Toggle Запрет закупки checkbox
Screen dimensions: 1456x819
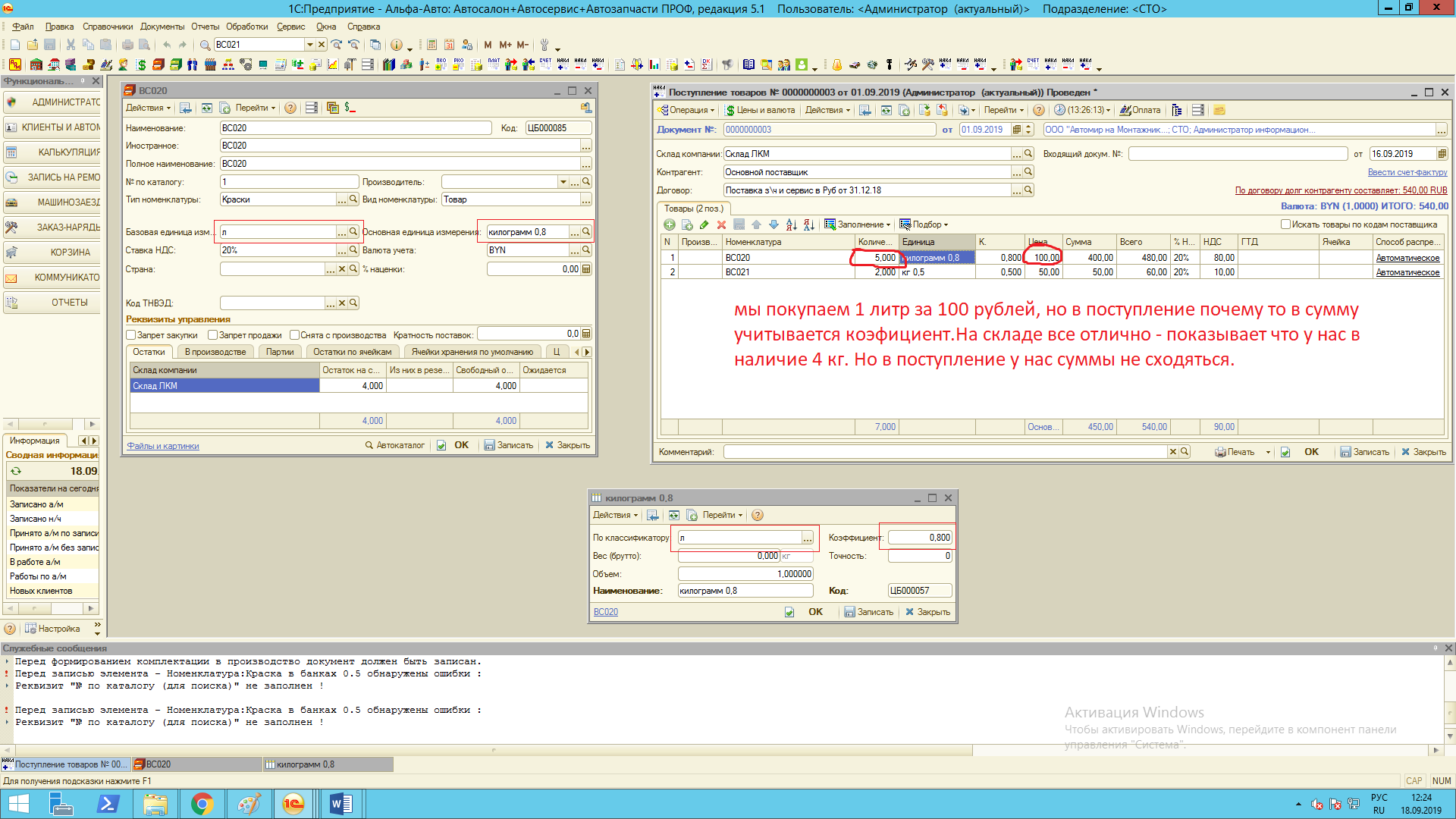pos(130,334)
